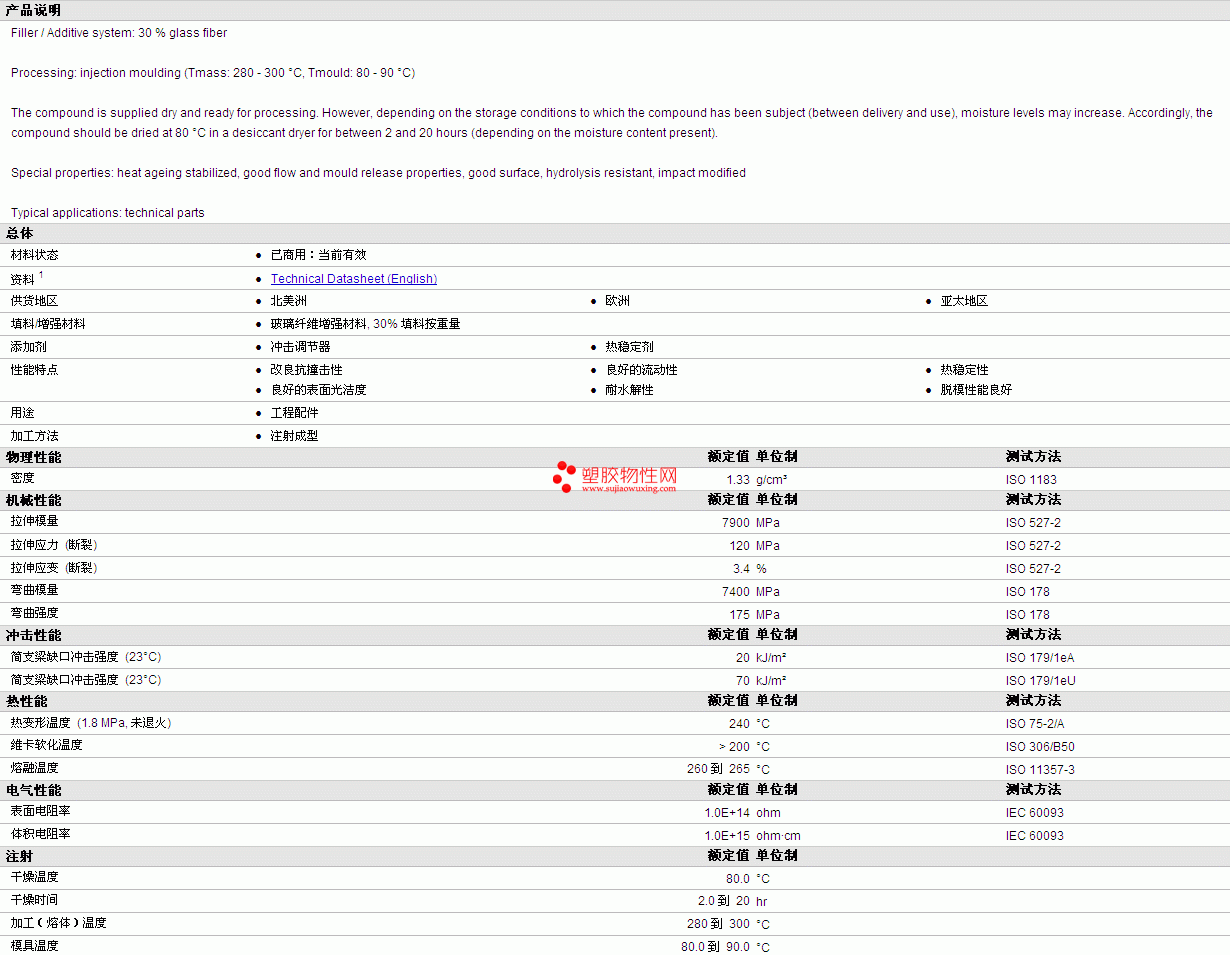Select the 已商用：当前有效 value
Viewport: 1230px width, 955px height.
coord(319,255)
